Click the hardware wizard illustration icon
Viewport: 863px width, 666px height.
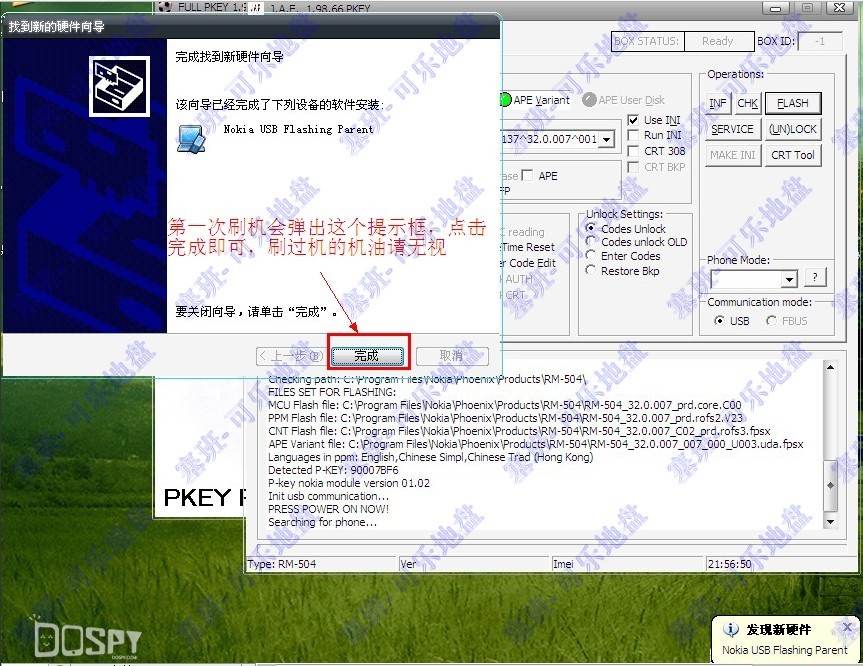119,86
